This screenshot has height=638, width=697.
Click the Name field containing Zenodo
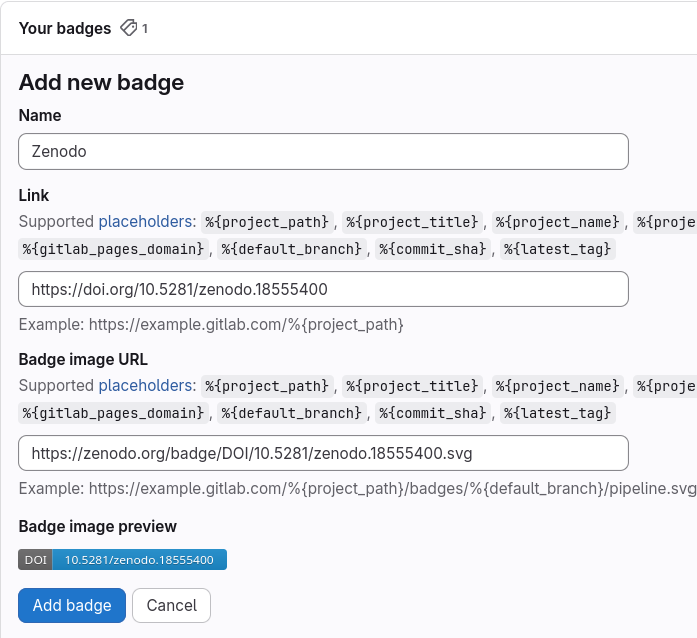323,151
